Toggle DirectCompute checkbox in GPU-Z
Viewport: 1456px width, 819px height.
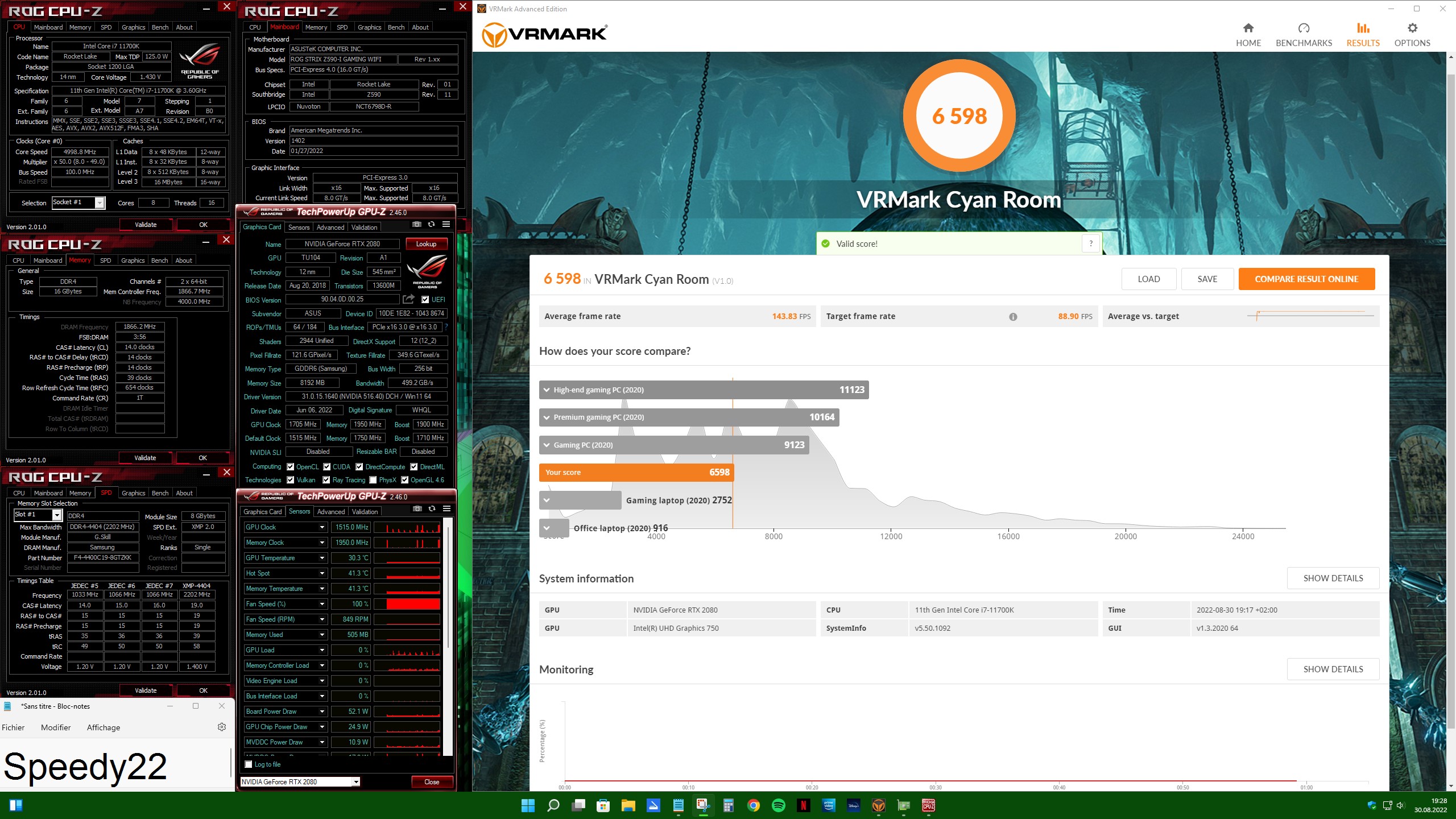pos(359,467)
